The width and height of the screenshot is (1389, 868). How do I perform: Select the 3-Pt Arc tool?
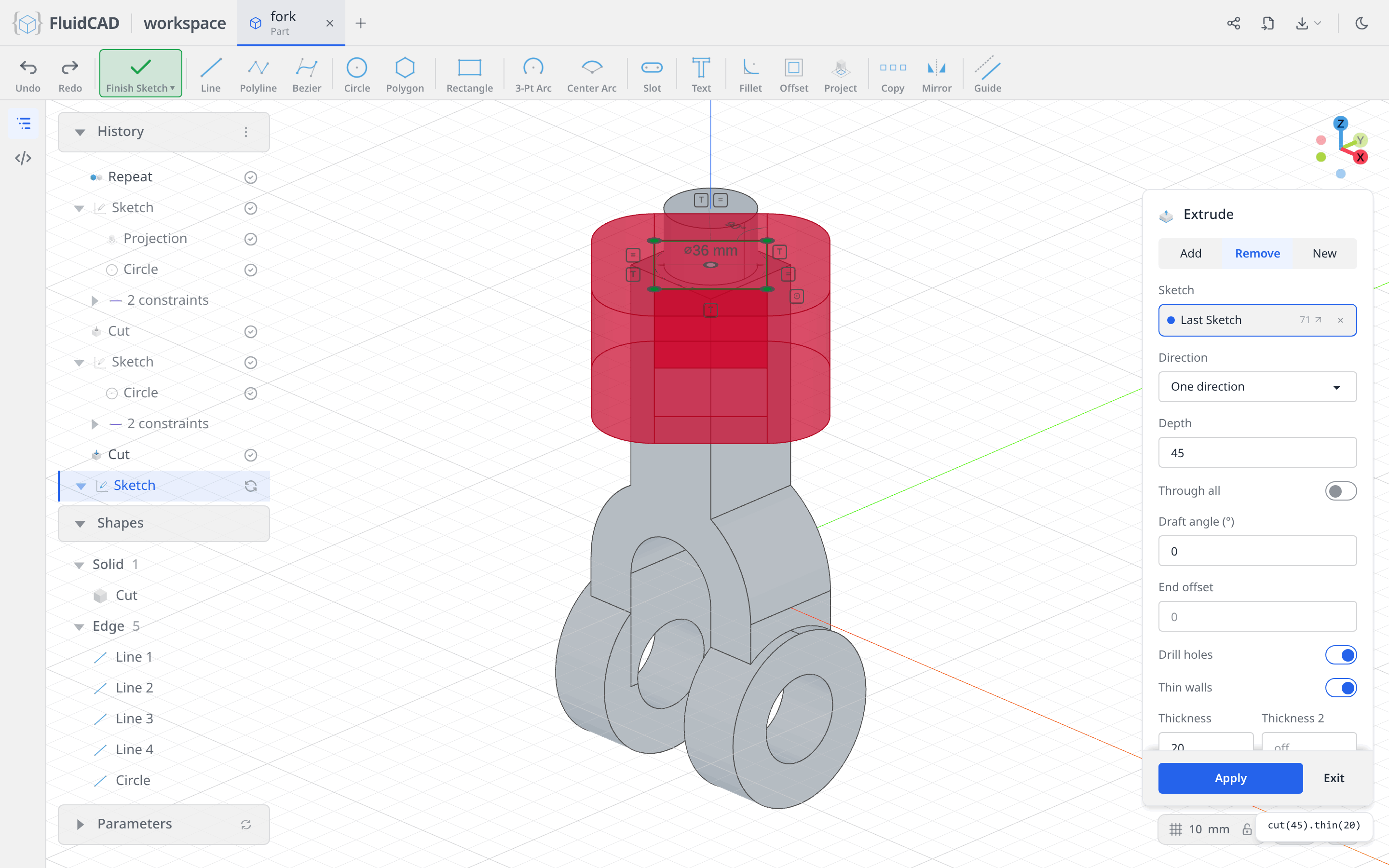[x=532, y=75]
